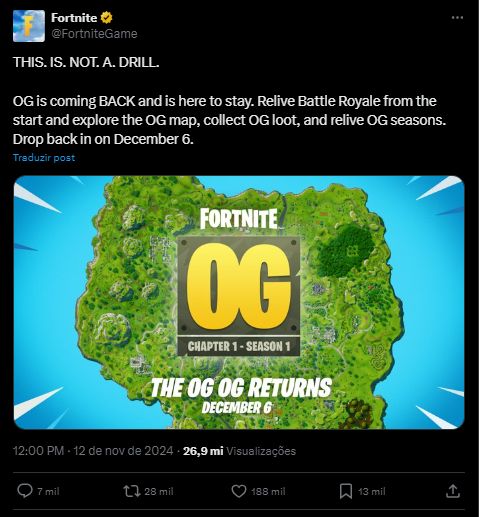Image resolution: width=479 pixels, height=517 pixels.
Task: Click the 12:00 PM timestamp
Action: [38, 451]
